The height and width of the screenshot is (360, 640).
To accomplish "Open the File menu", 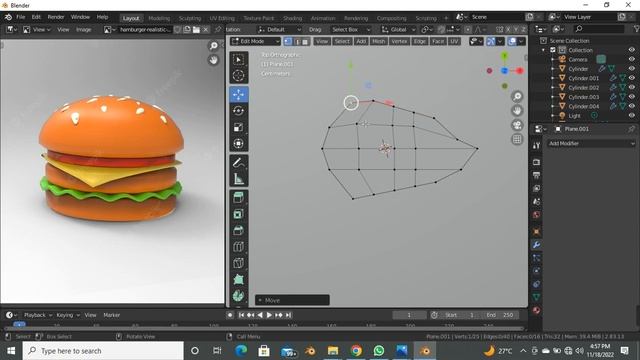I will tap(20, 17).
